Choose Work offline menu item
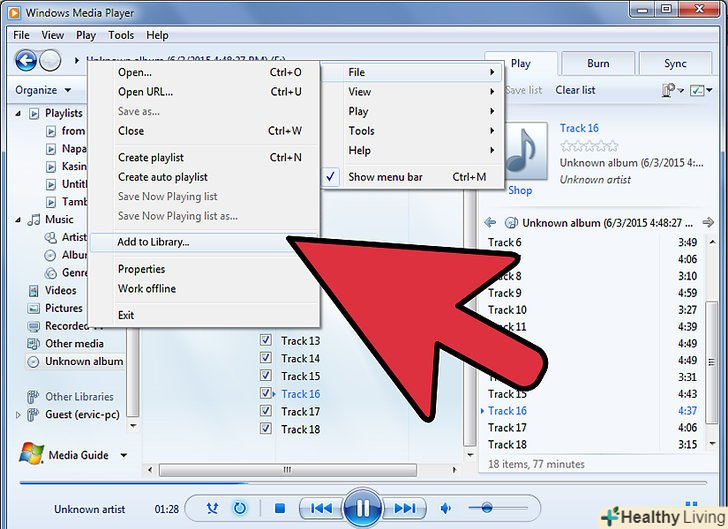The image size is (728, 529). coord(203,289)
